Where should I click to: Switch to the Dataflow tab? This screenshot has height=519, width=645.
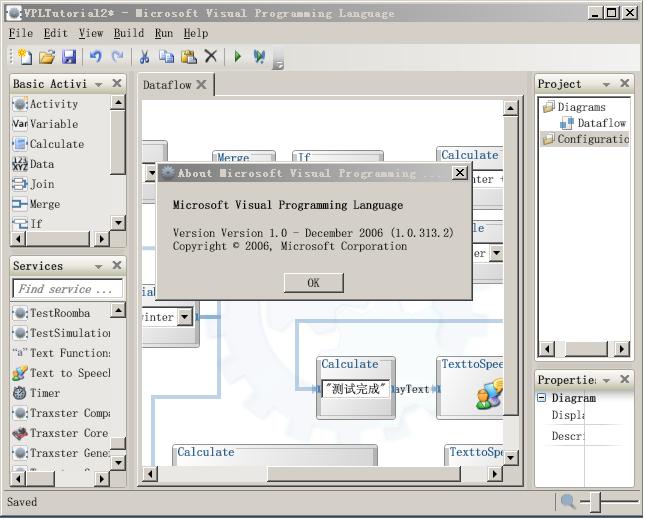(167, 85)
